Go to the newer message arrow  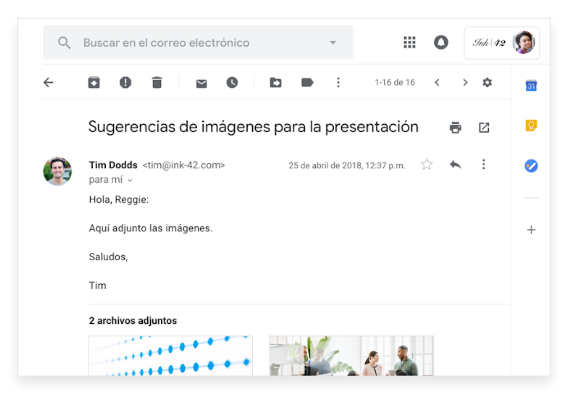(437, 83)
